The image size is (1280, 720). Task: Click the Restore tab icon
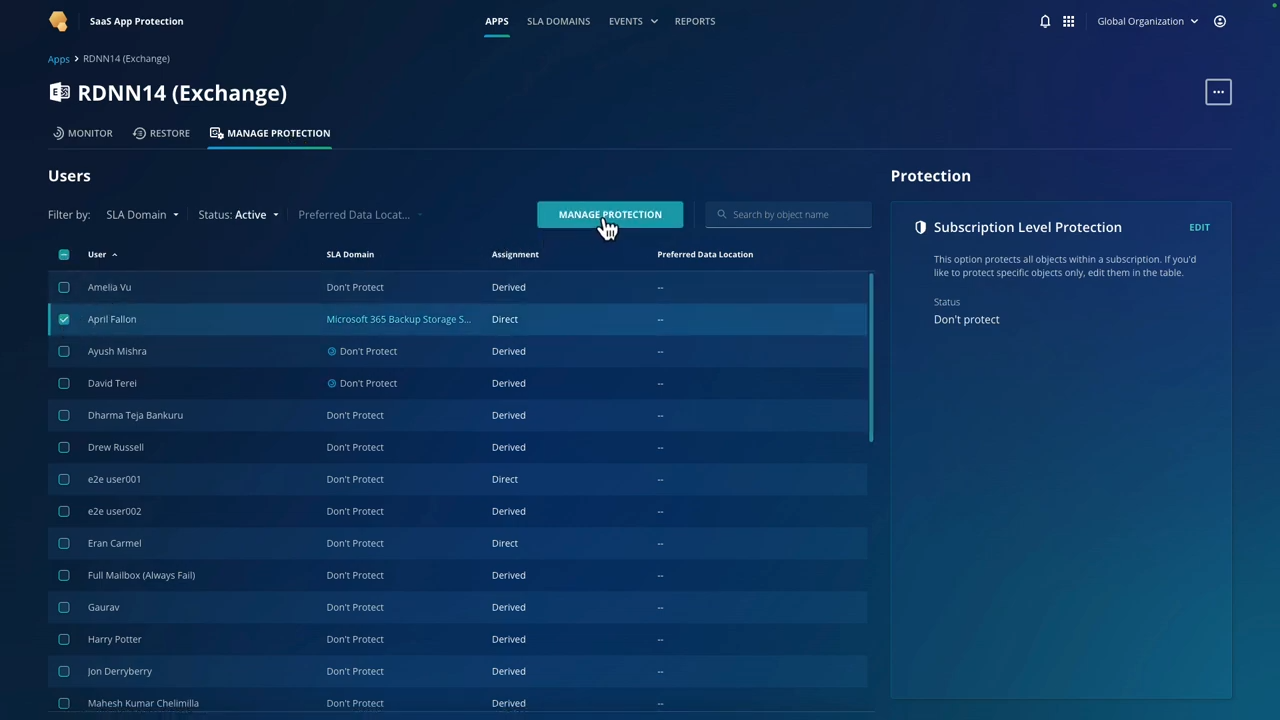[139, 133]
